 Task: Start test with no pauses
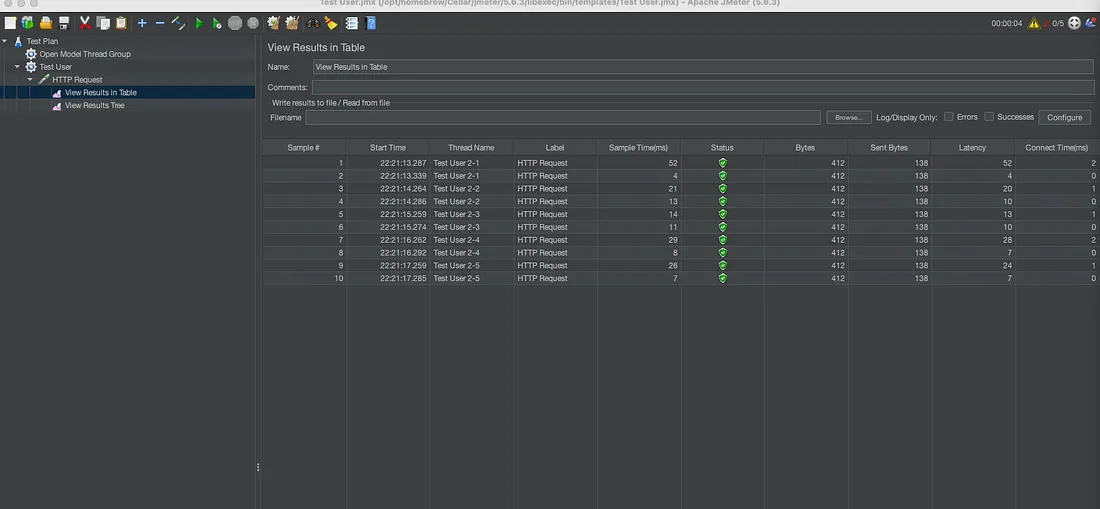coord(217,23)
